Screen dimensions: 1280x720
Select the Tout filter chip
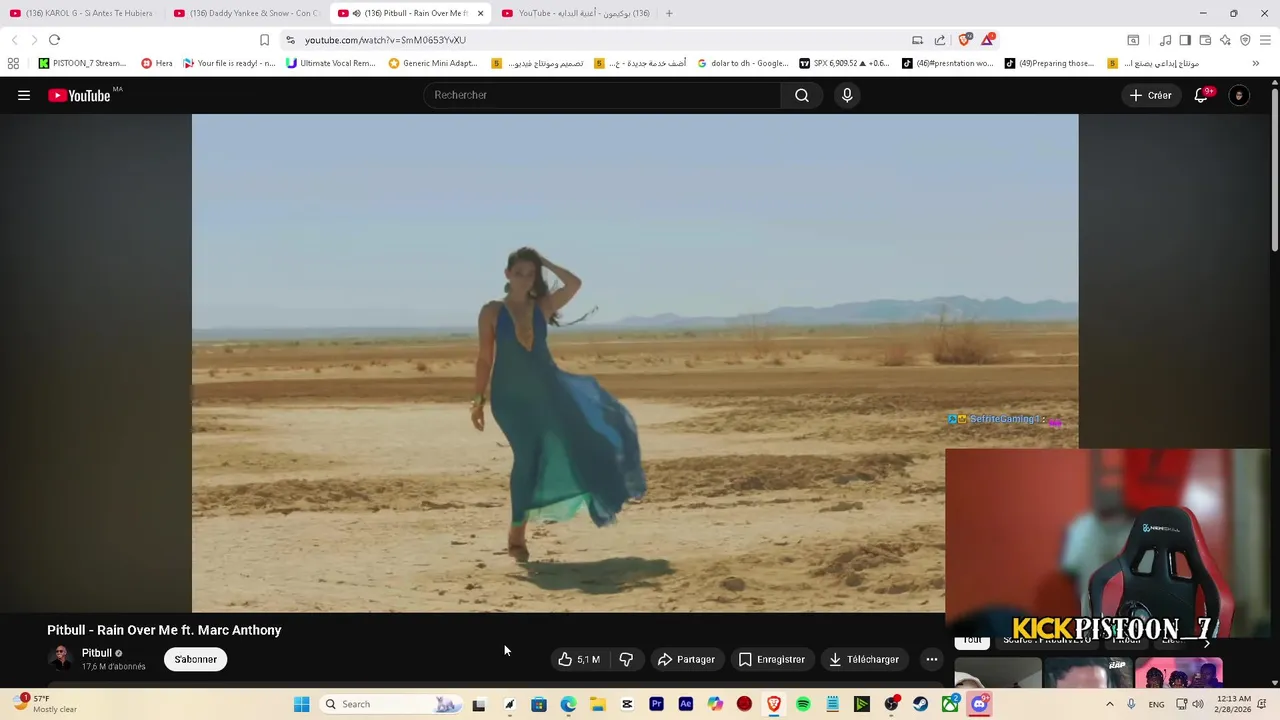point(971,640)
